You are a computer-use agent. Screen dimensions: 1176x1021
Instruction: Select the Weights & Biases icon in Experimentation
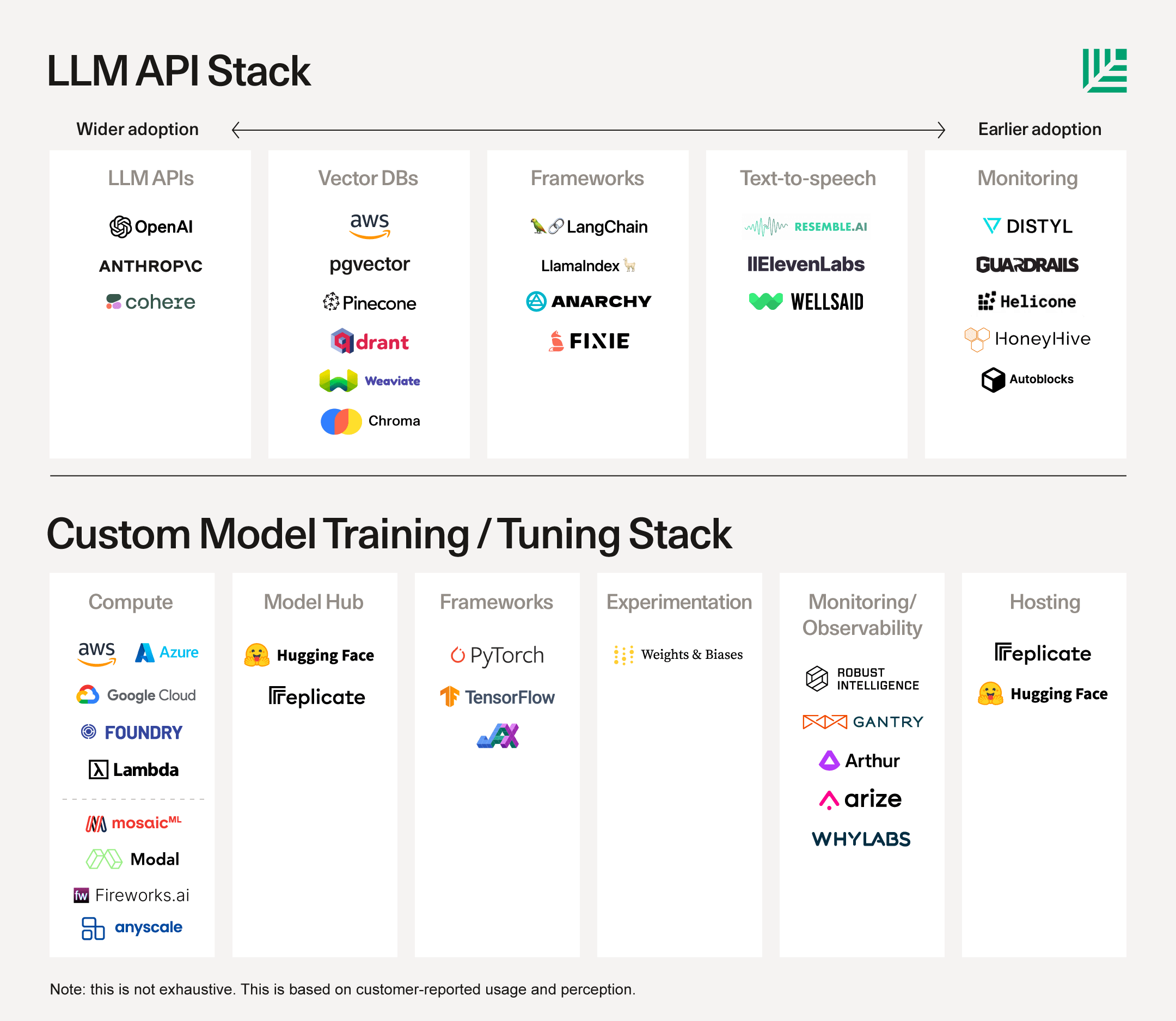coord(622,653)
